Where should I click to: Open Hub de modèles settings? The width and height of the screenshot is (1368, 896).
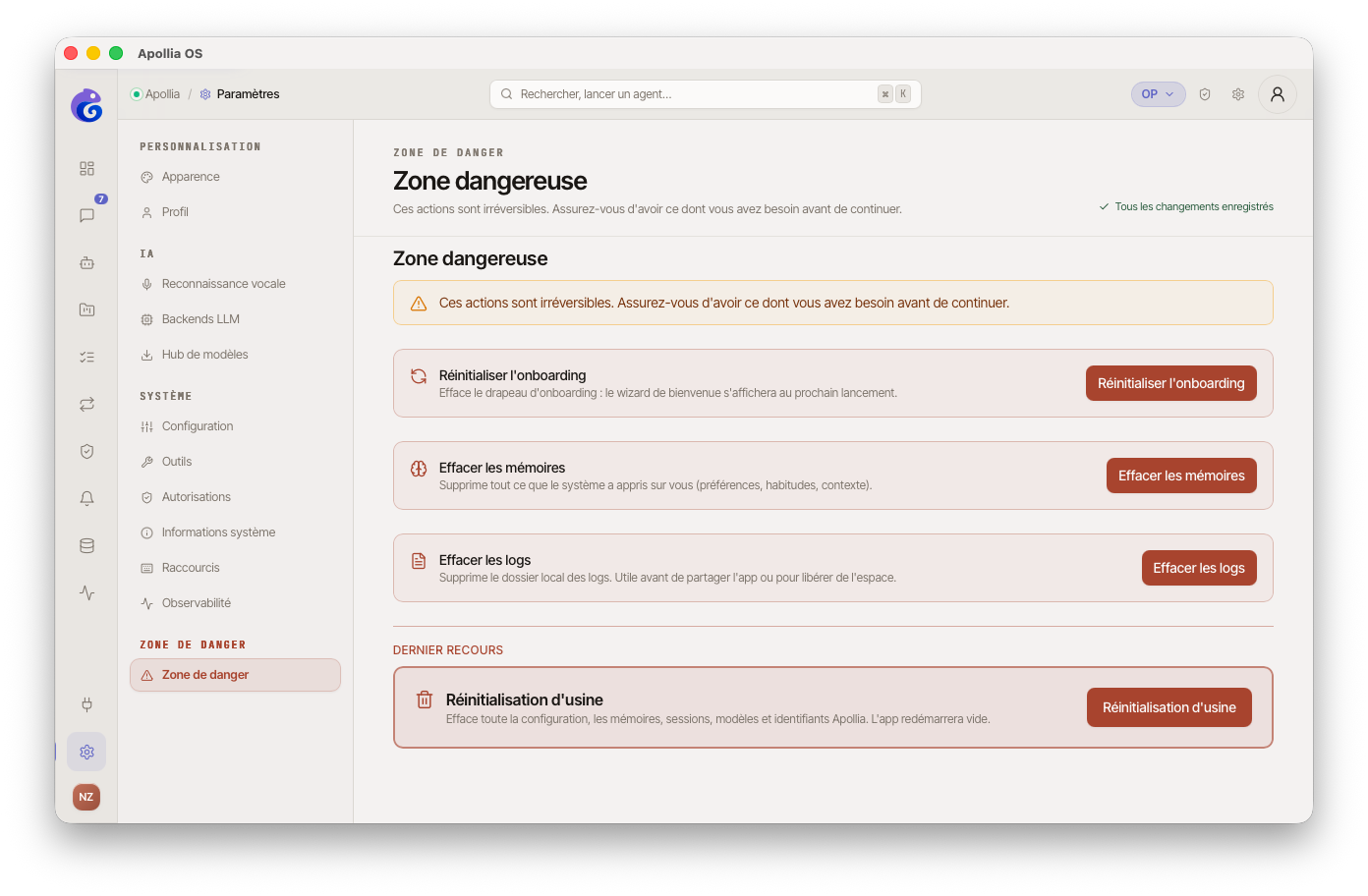coord(235,355)
